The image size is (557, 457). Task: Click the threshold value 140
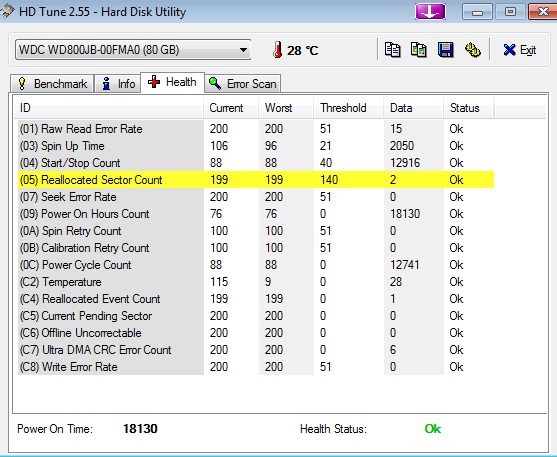pos(329,180)
